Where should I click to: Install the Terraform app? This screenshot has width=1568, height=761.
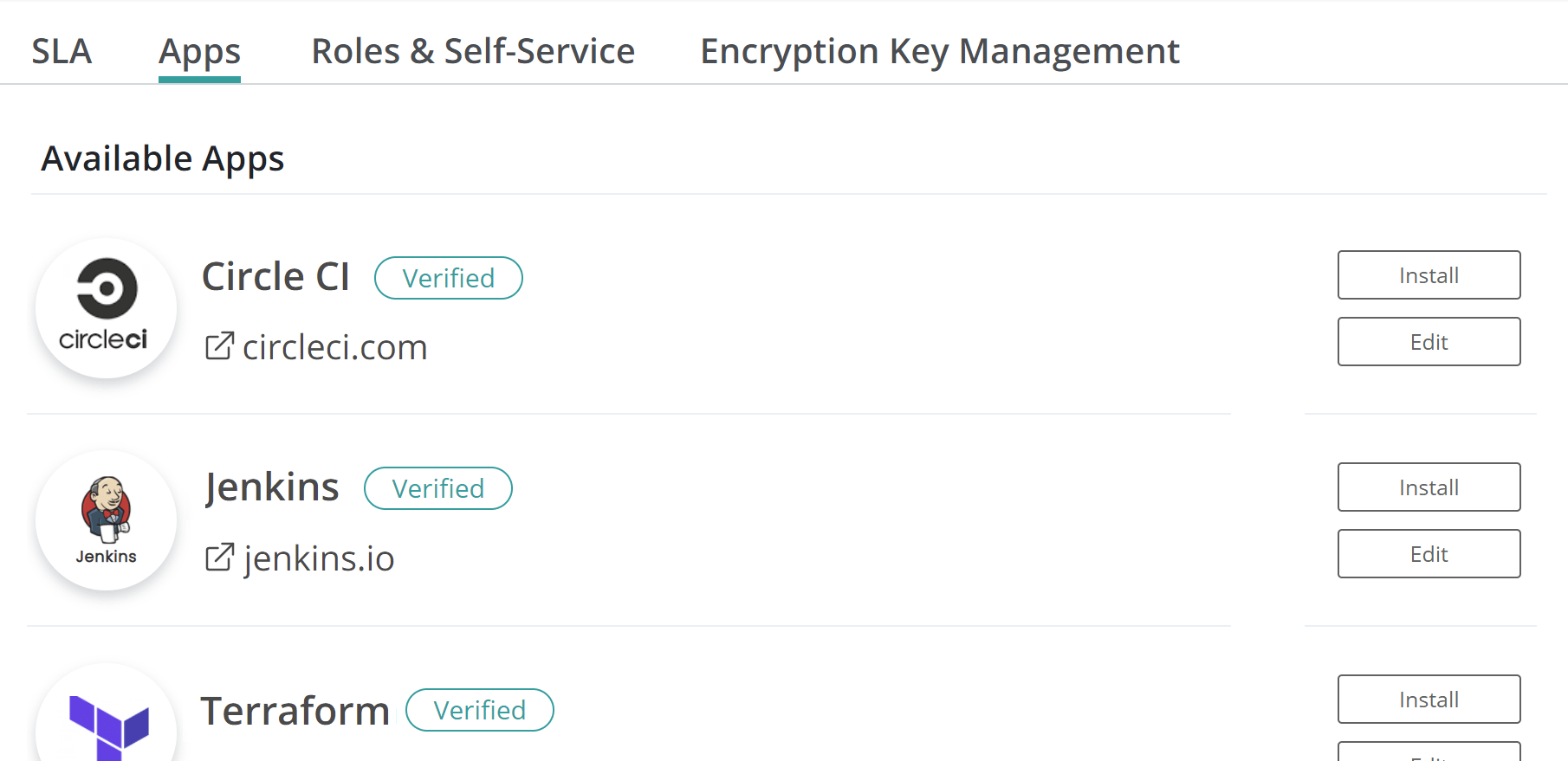click(1429, 700)
